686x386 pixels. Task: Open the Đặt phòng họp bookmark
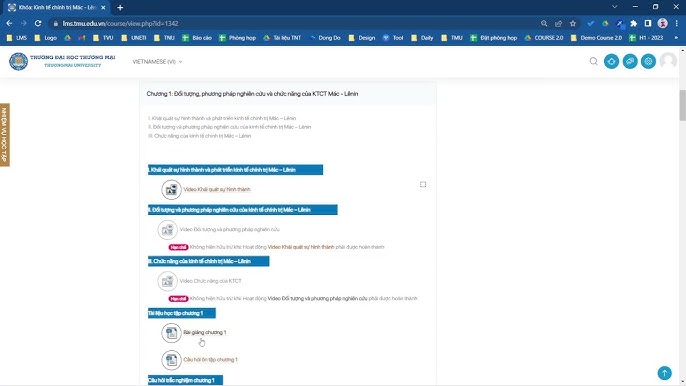(494, 38)
